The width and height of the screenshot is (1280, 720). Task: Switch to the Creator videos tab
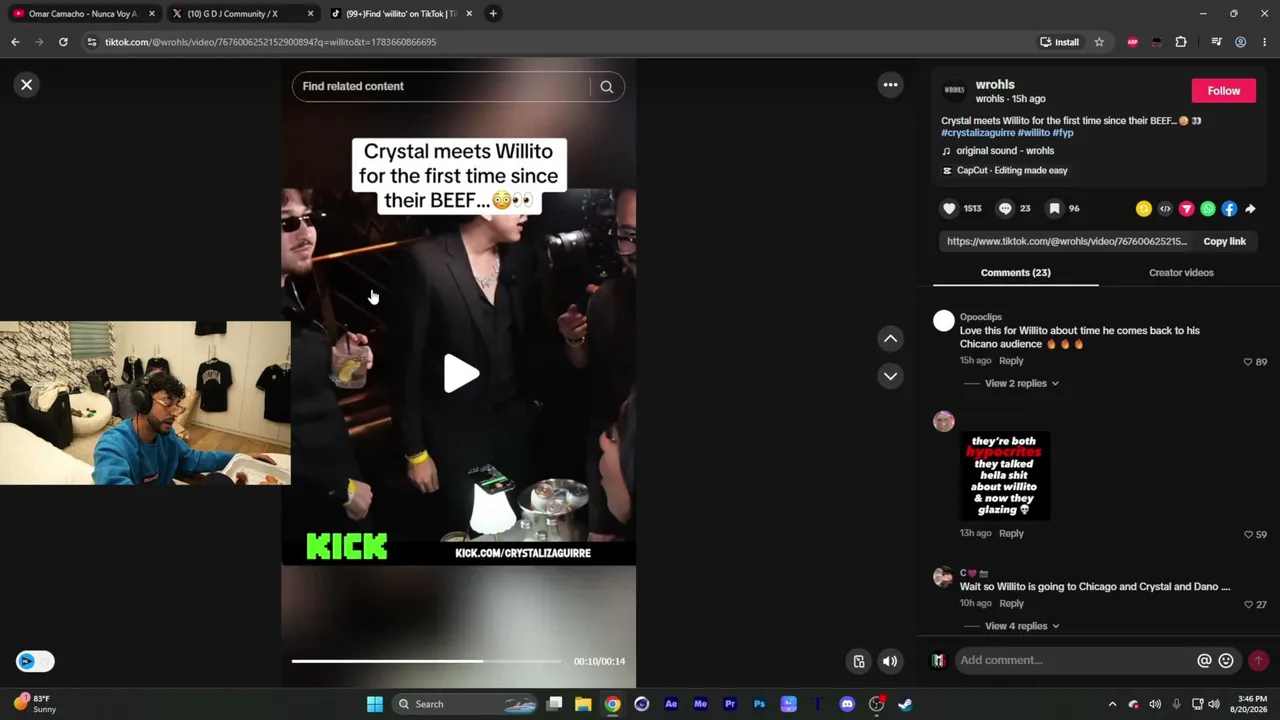pyautogui.click(x=1181, y=272)
